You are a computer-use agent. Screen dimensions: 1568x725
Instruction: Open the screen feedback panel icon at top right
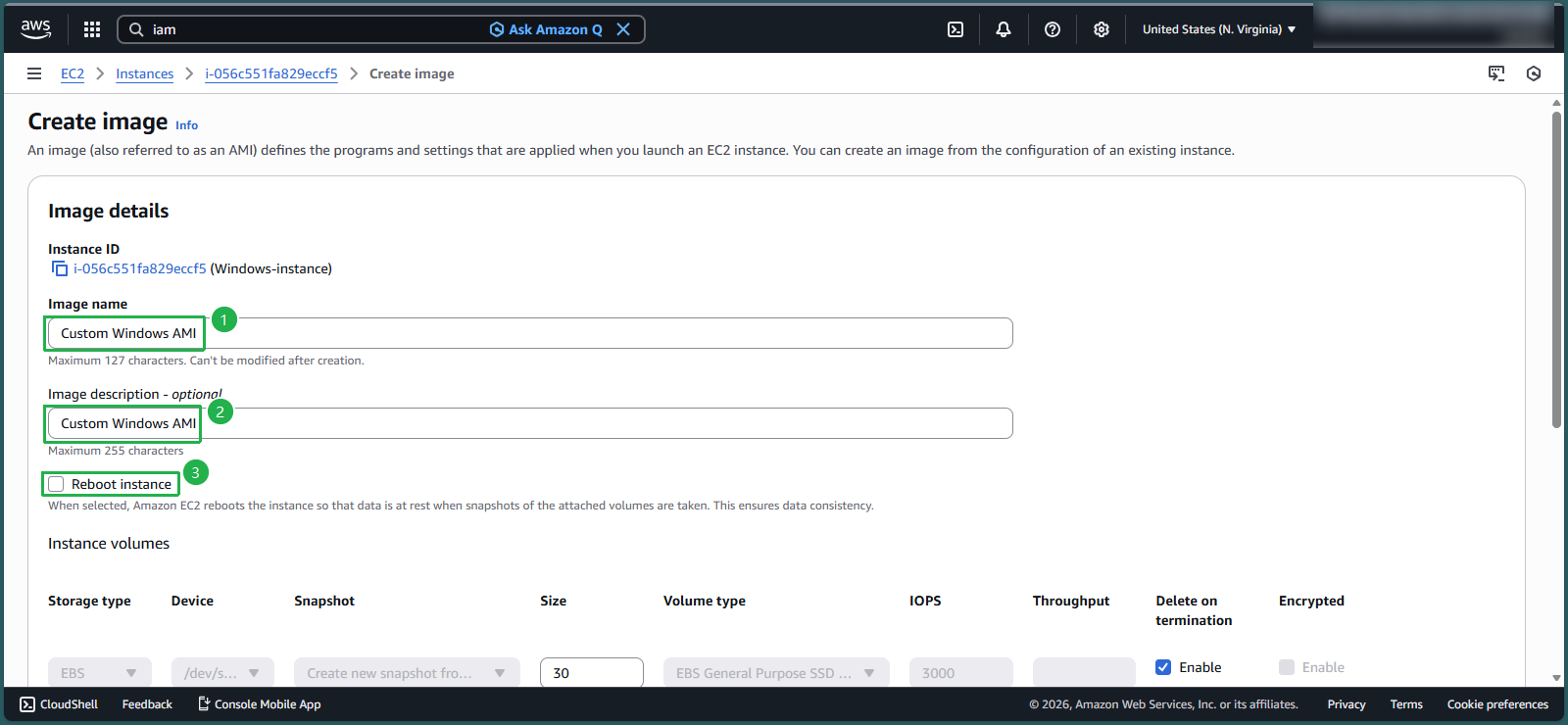tap(1496, 73)
